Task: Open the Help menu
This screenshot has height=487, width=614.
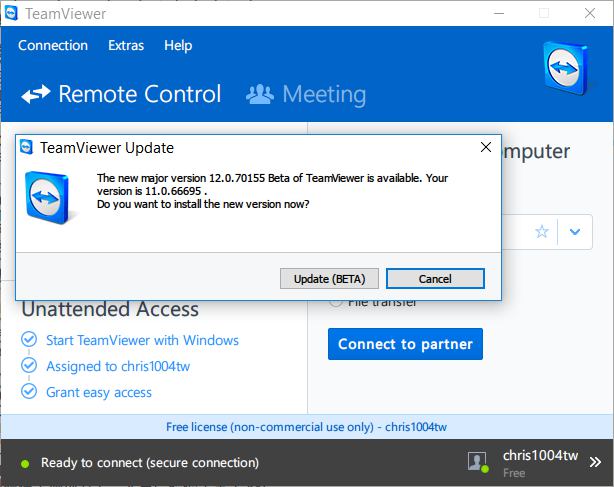Action: point(178,45)
